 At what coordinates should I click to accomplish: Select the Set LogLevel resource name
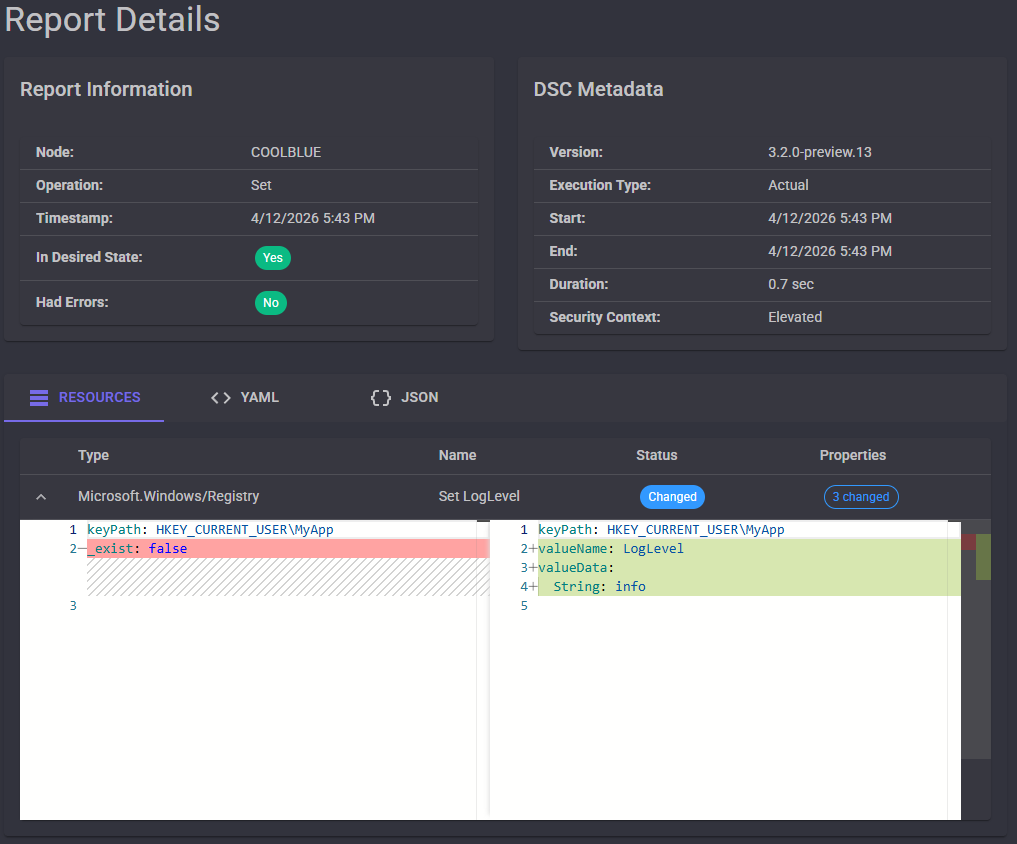(x=478, y=496)
